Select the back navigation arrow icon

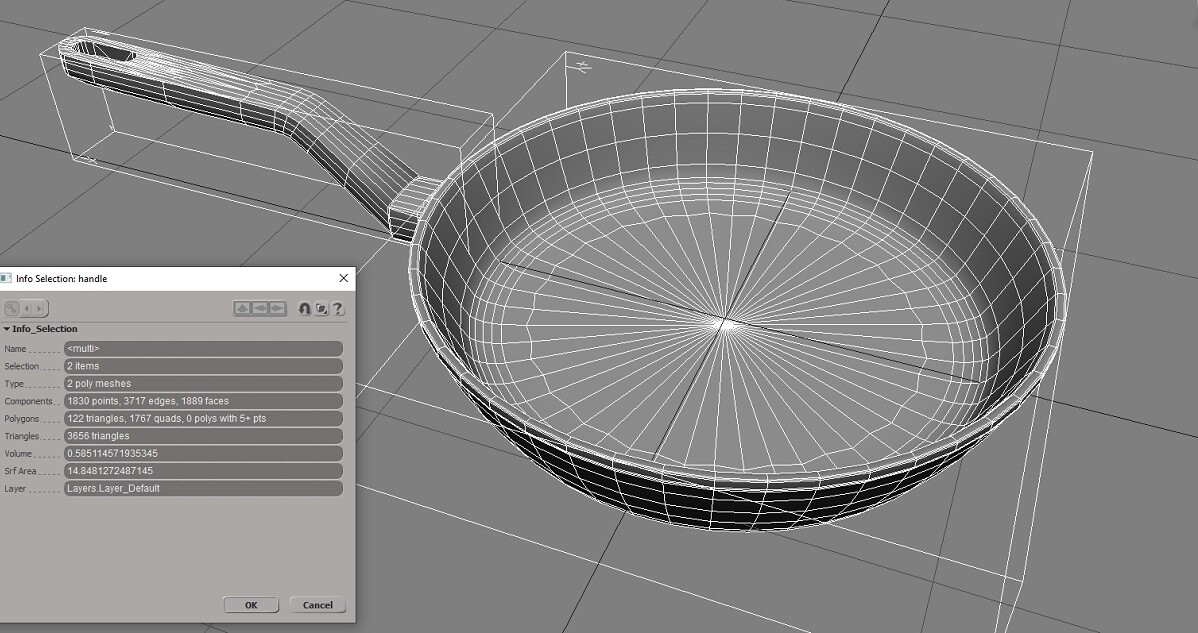pos(259,308)
